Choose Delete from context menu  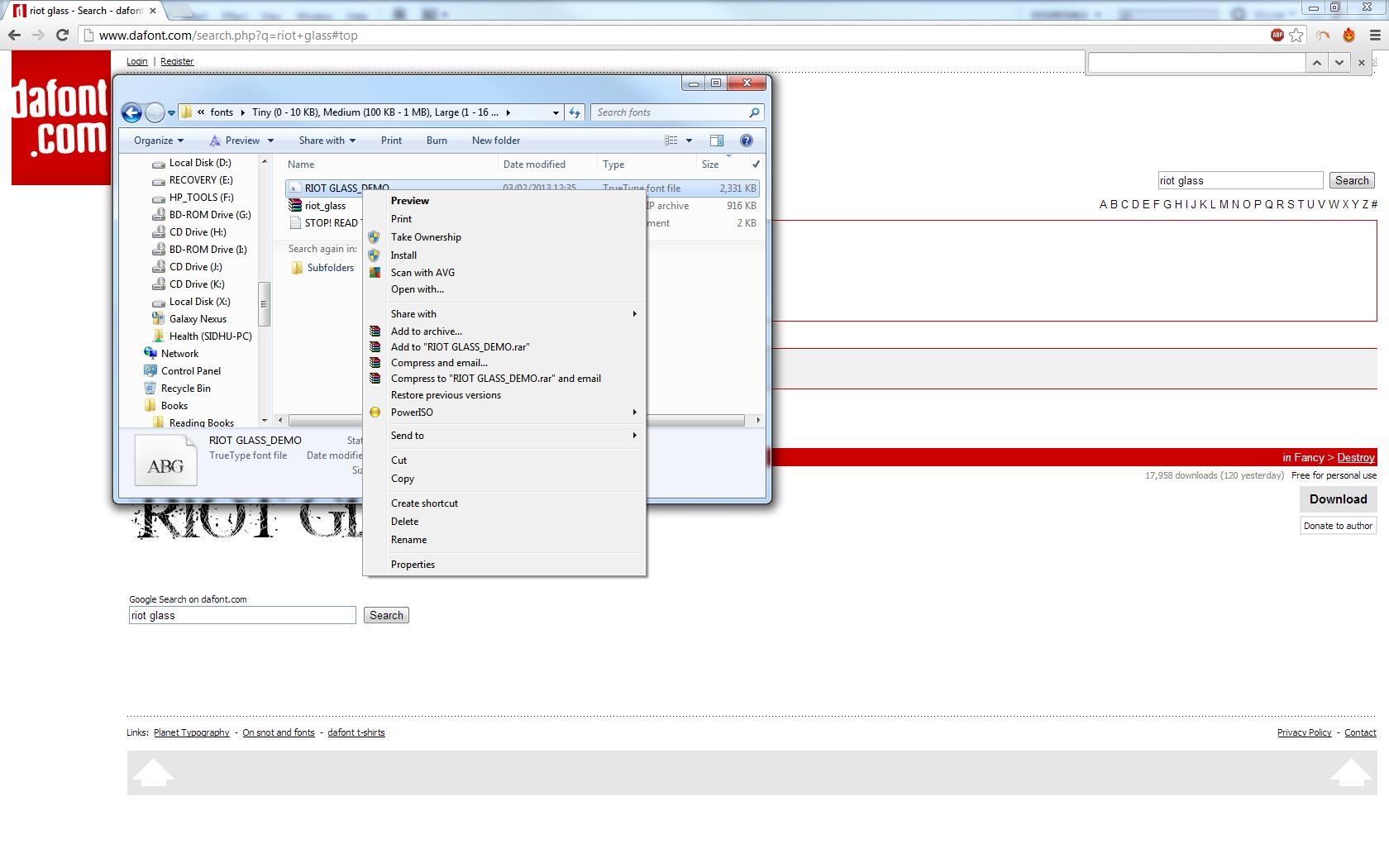coord(404,522)
